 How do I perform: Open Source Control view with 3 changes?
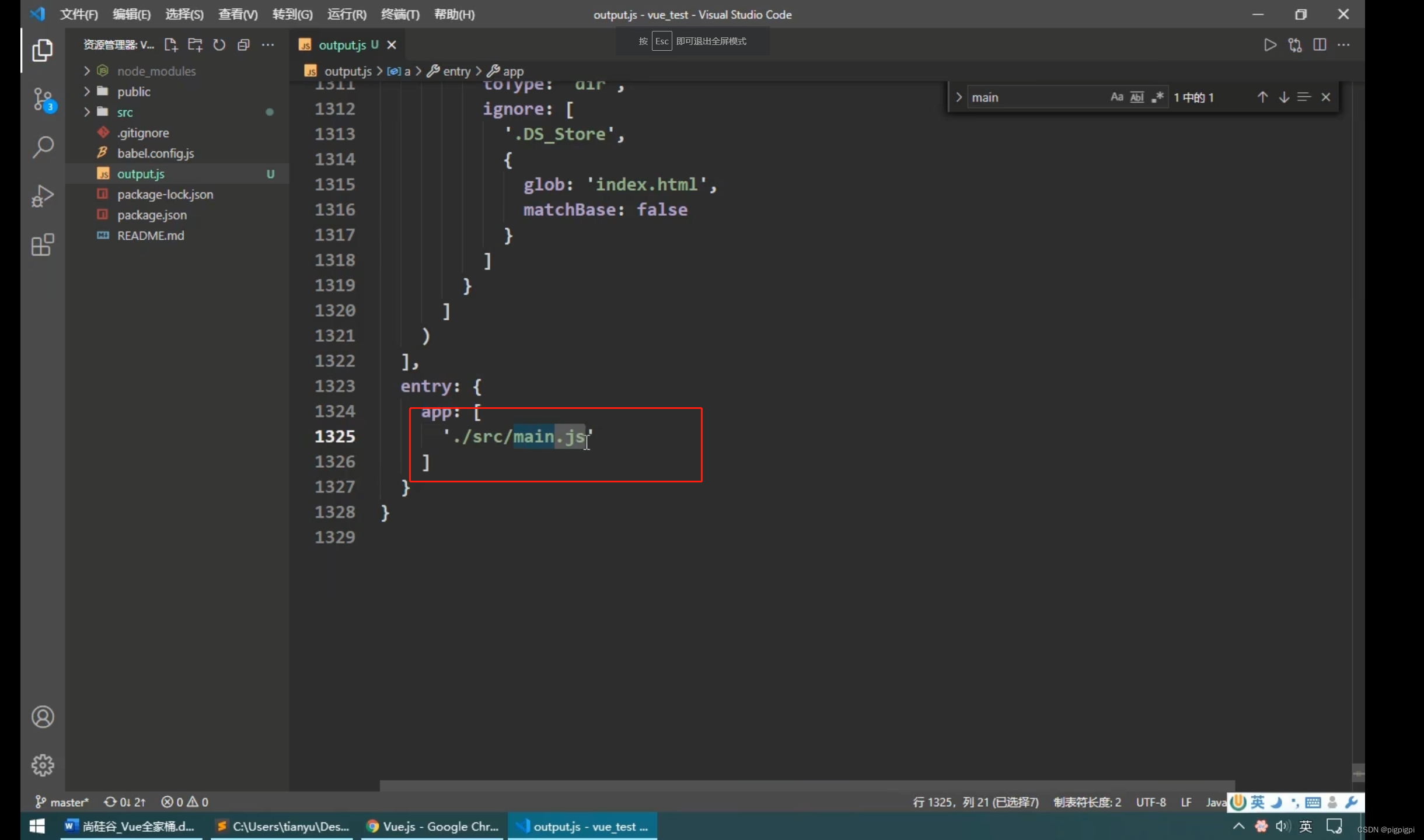pyautogui.click(x=43, y=100)
